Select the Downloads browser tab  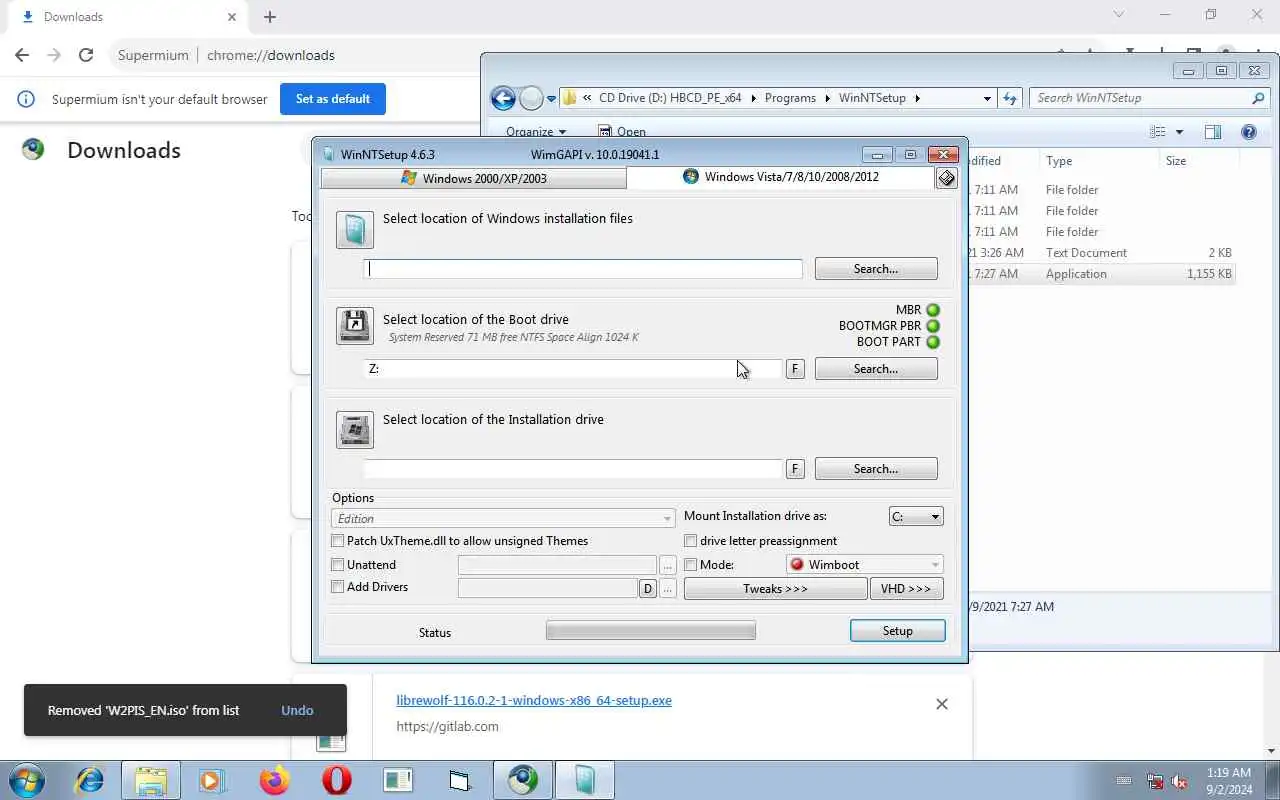click(130, 17)
